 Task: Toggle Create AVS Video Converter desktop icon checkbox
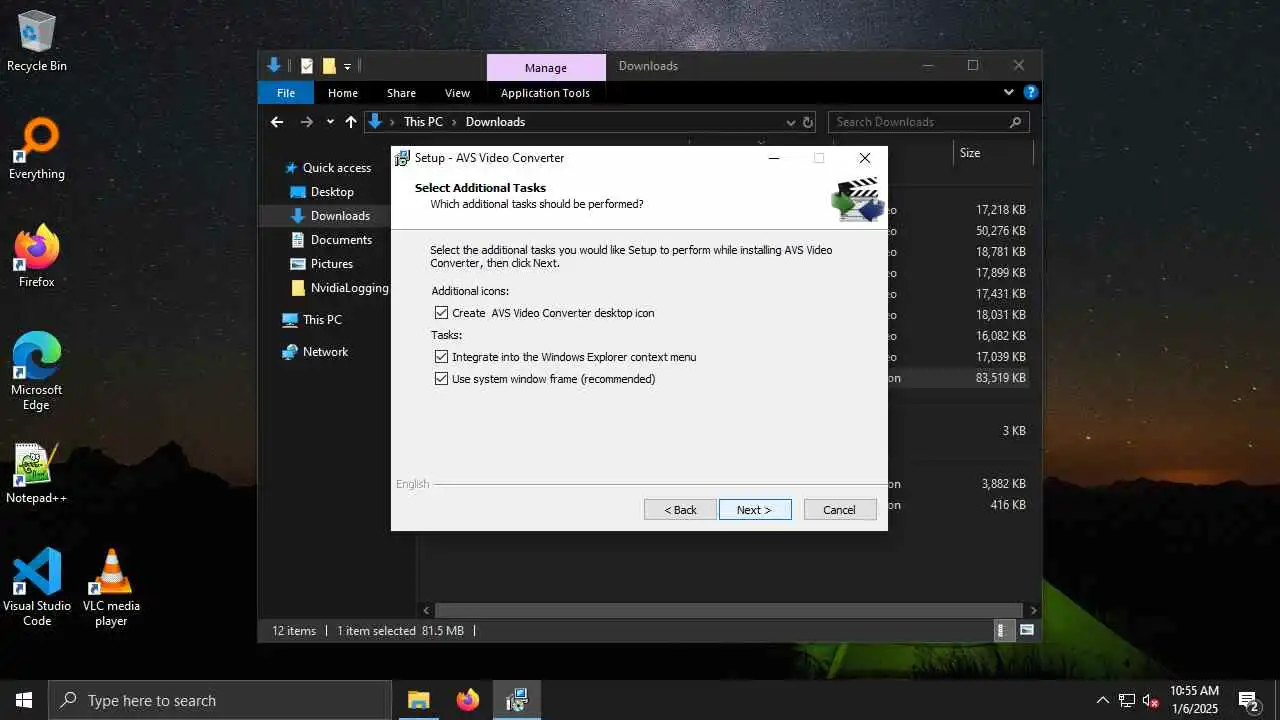tap(441, 313)
